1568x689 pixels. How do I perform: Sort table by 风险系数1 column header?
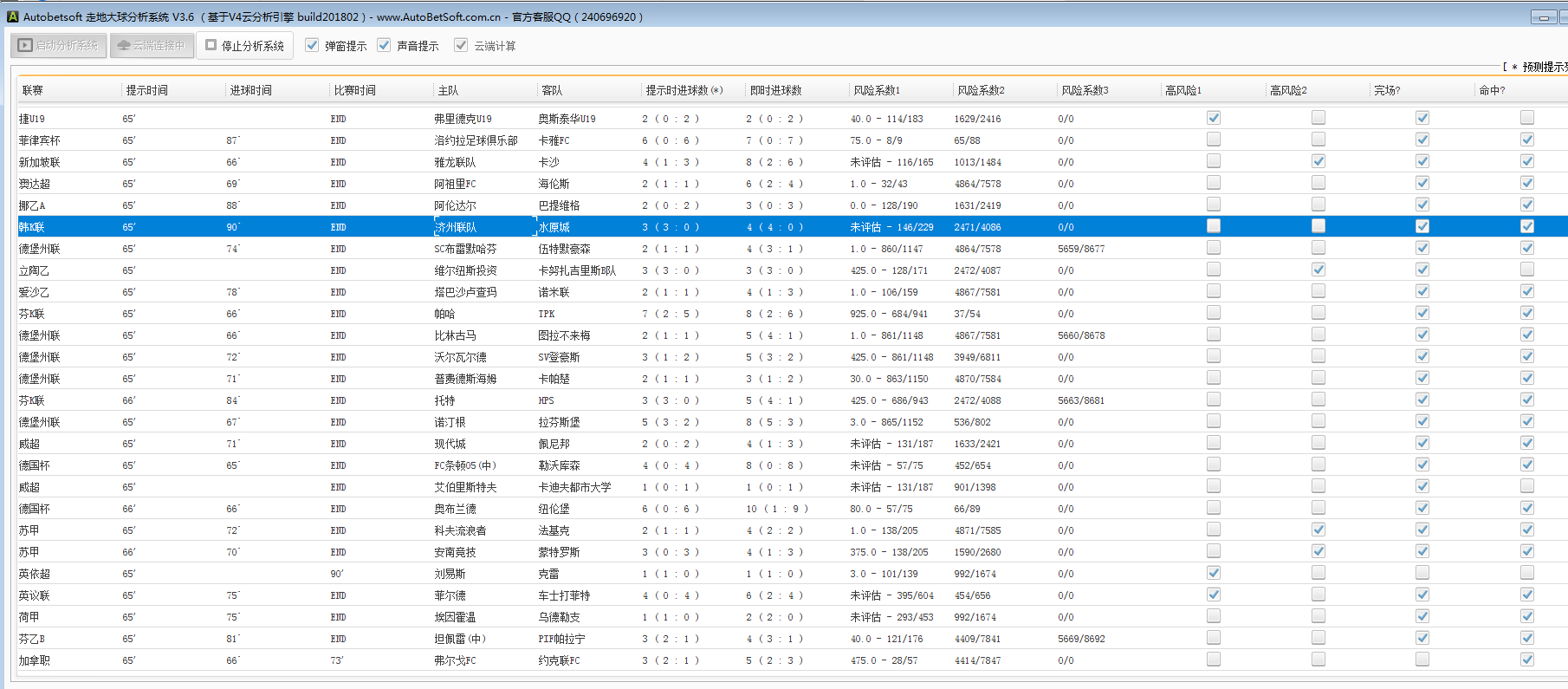pos(876,90)
